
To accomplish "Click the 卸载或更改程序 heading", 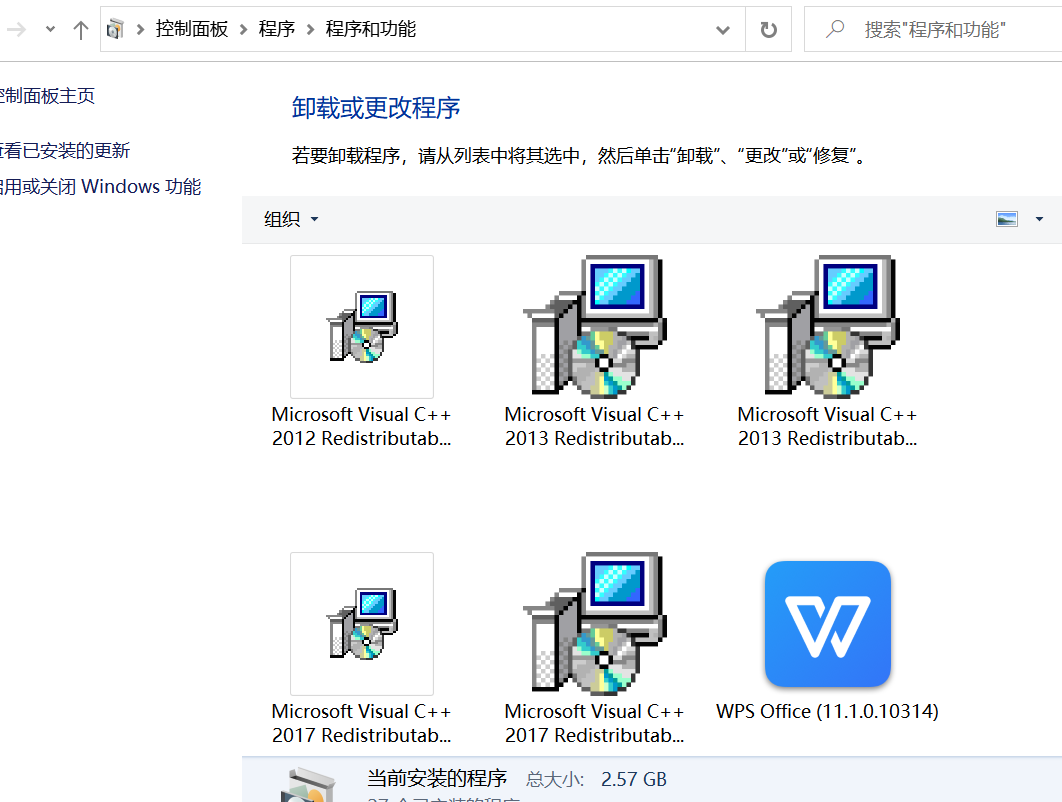I will tap(376, 108).
